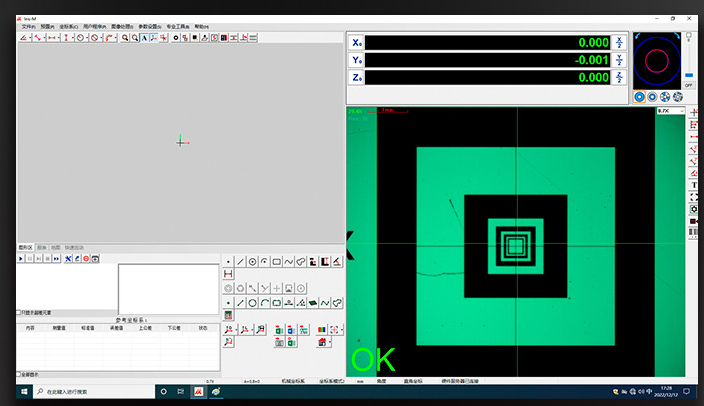Open the last menu in the menu bar
704x406 pixels.
click(202, 26)
